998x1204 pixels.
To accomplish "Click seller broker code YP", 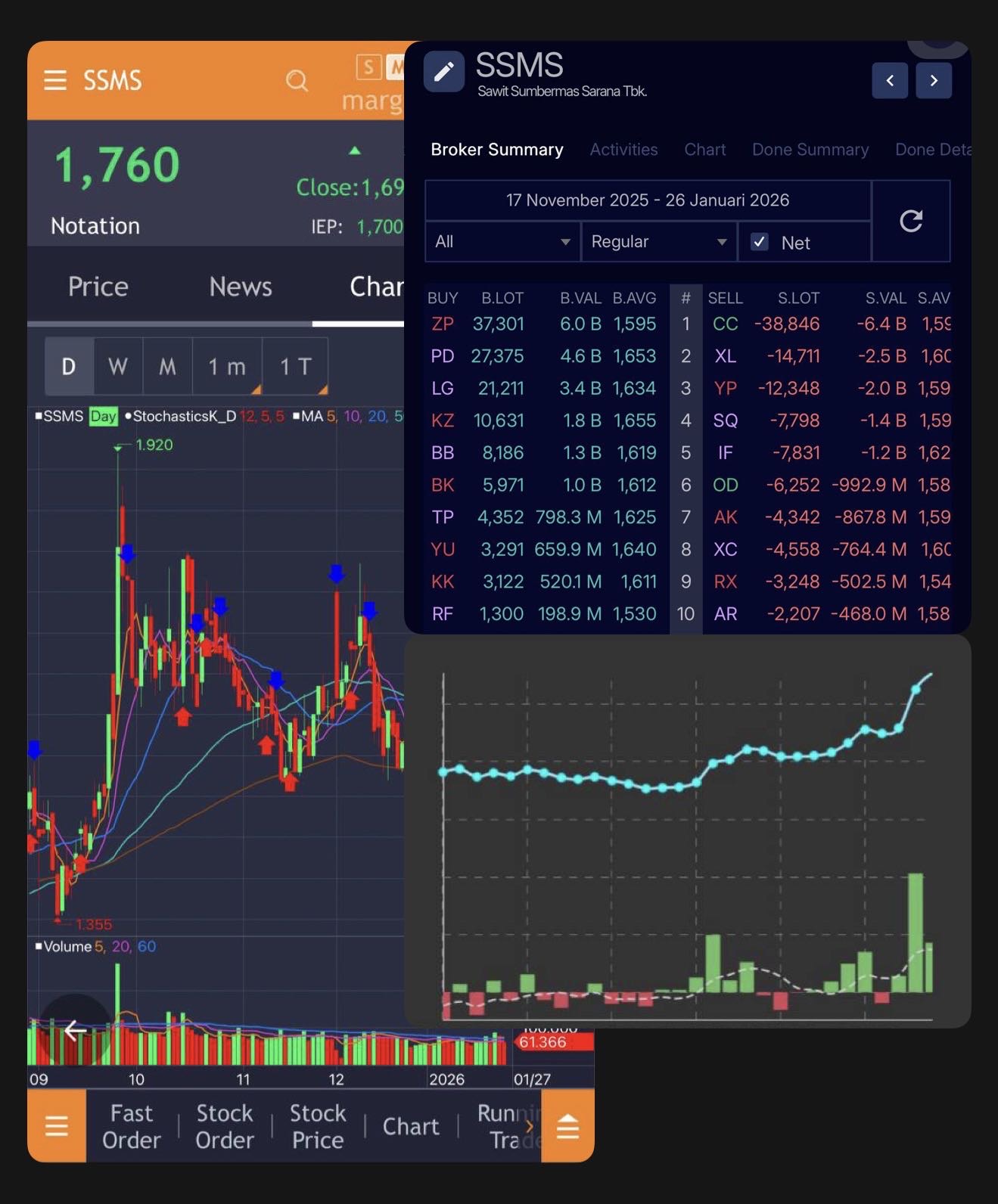I will (x=726, y=389).
